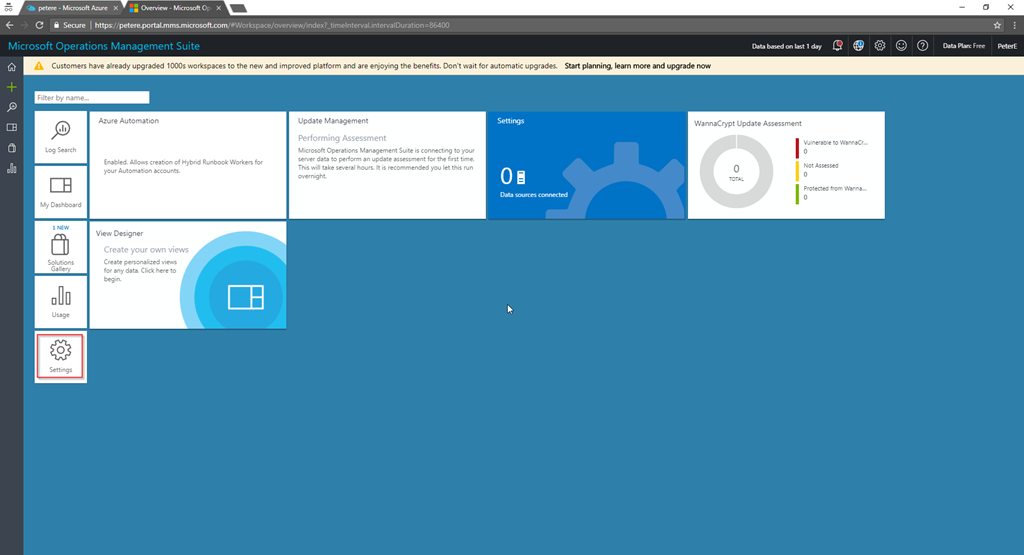Open the View Designer tile
This screenshot has height=555, width=1024.
click(187, 275)
